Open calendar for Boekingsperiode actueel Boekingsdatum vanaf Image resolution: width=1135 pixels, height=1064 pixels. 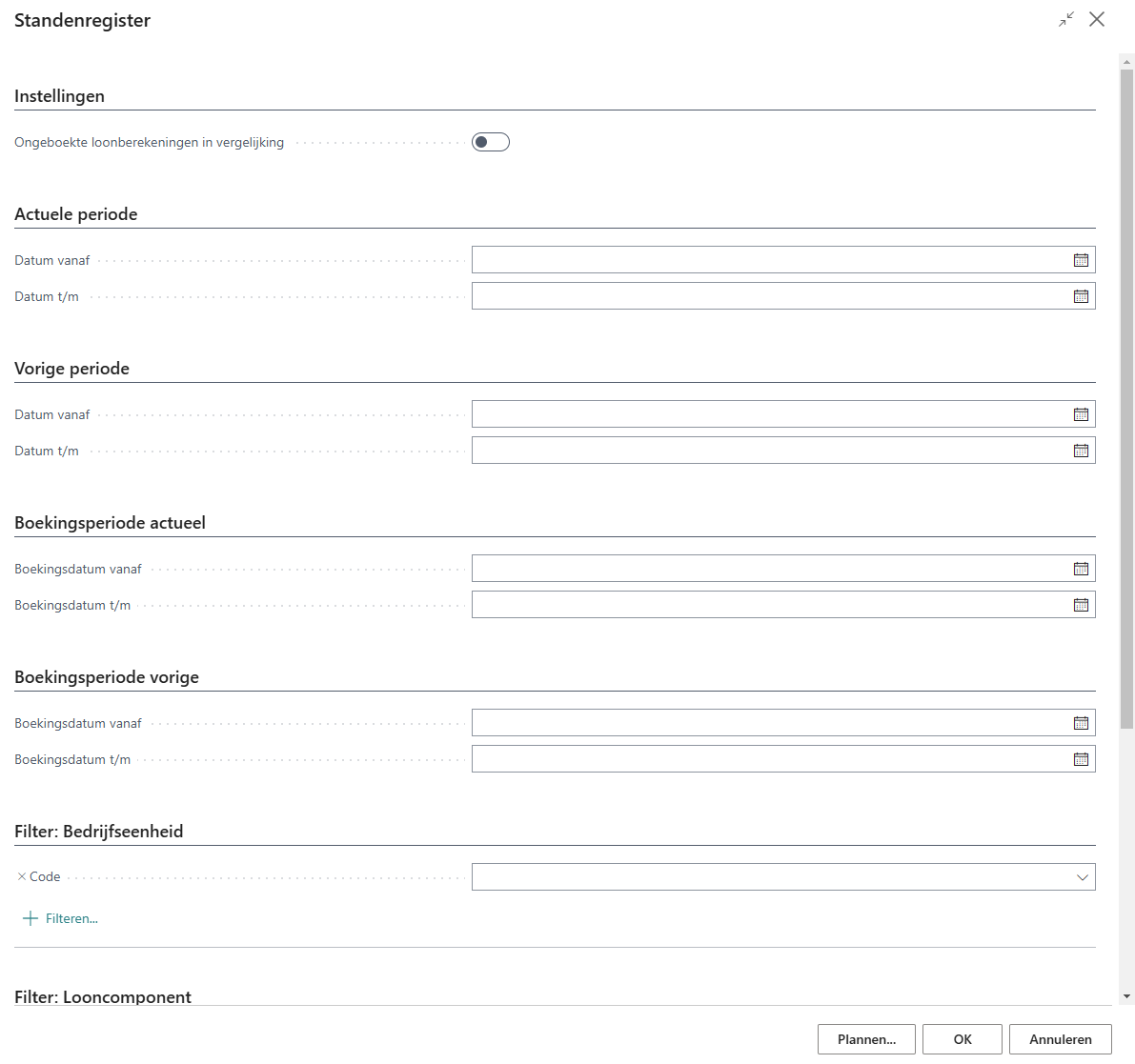[1081, 569]
